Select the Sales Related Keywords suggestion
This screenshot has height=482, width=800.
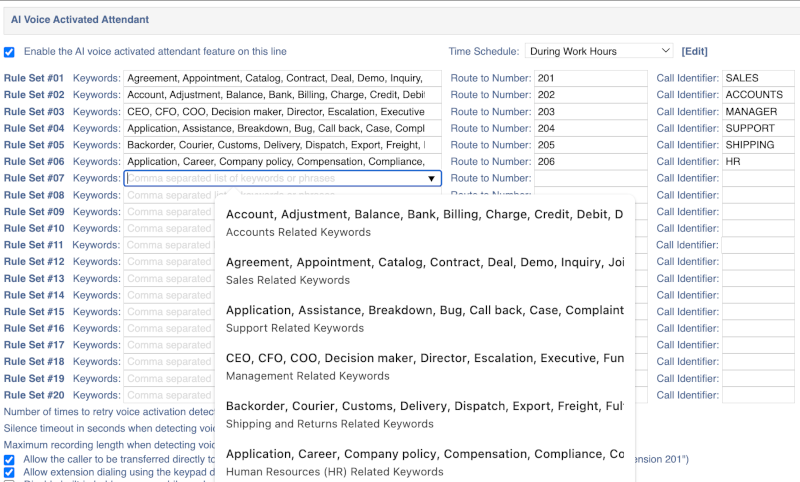(x=424, y=270)
